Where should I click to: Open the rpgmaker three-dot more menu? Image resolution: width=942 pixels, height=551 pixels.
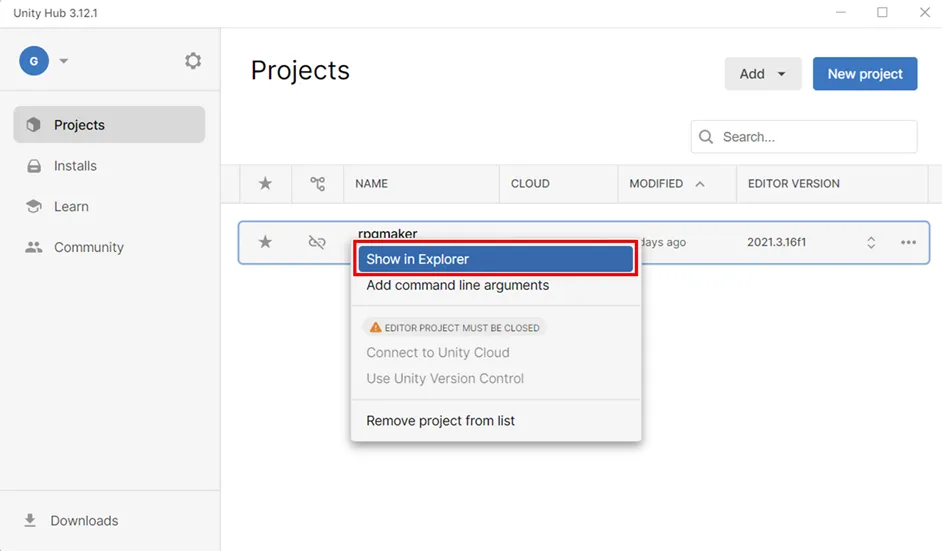coord(908,242)
